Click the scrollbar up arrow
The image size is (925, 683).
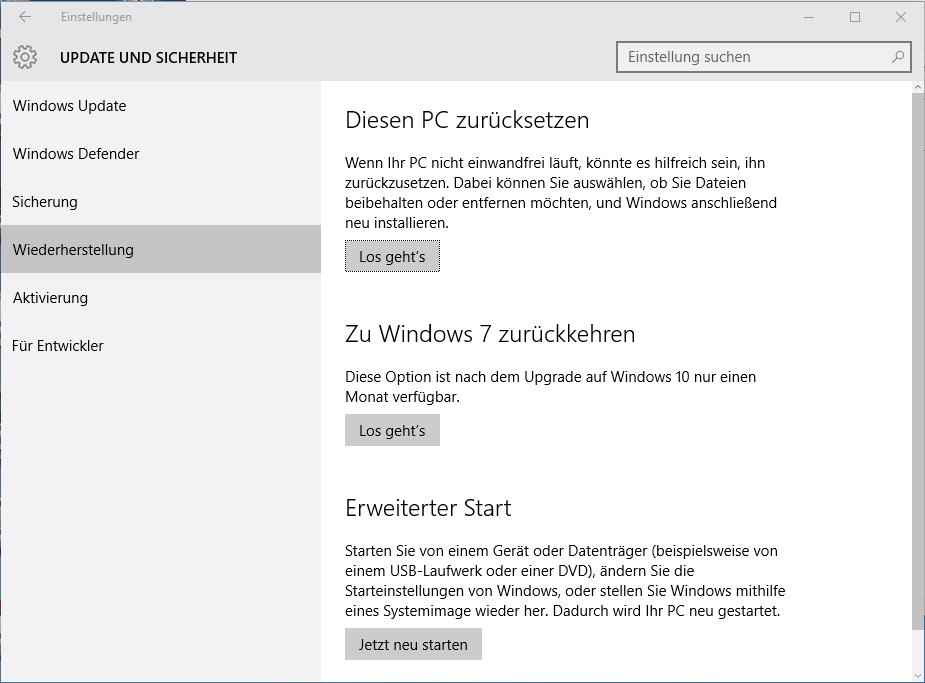917,87
